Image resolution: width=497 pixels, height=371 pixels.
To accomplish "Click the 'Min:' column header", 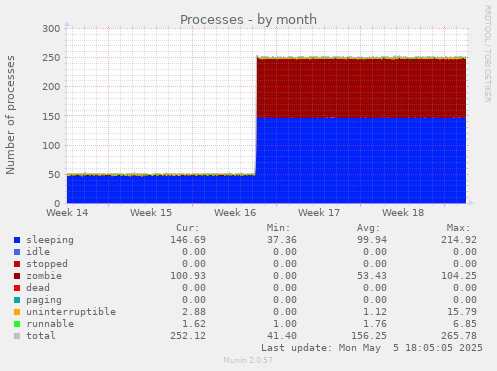I will [278, 228].
